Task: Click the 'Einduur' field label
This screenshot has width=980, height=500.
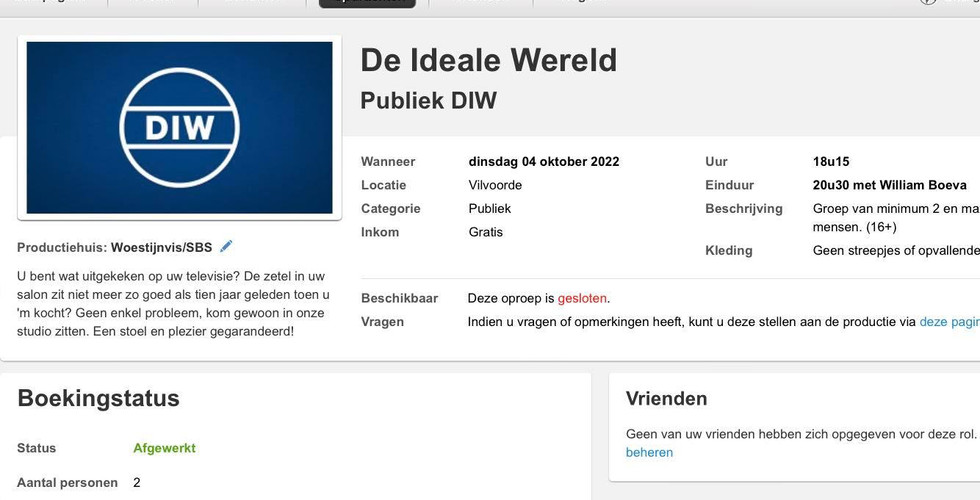Action: tap(729, 185)
